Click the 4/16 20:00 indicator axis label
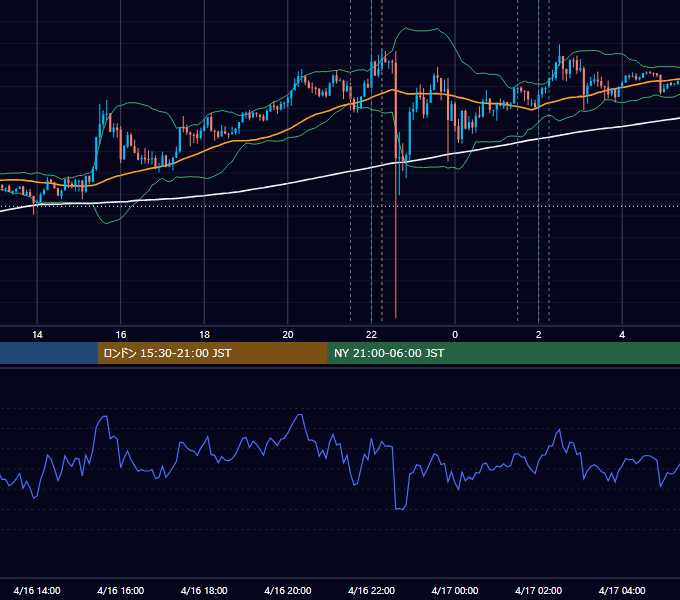The height and width of the screenshot is (600, 680). 288,590
